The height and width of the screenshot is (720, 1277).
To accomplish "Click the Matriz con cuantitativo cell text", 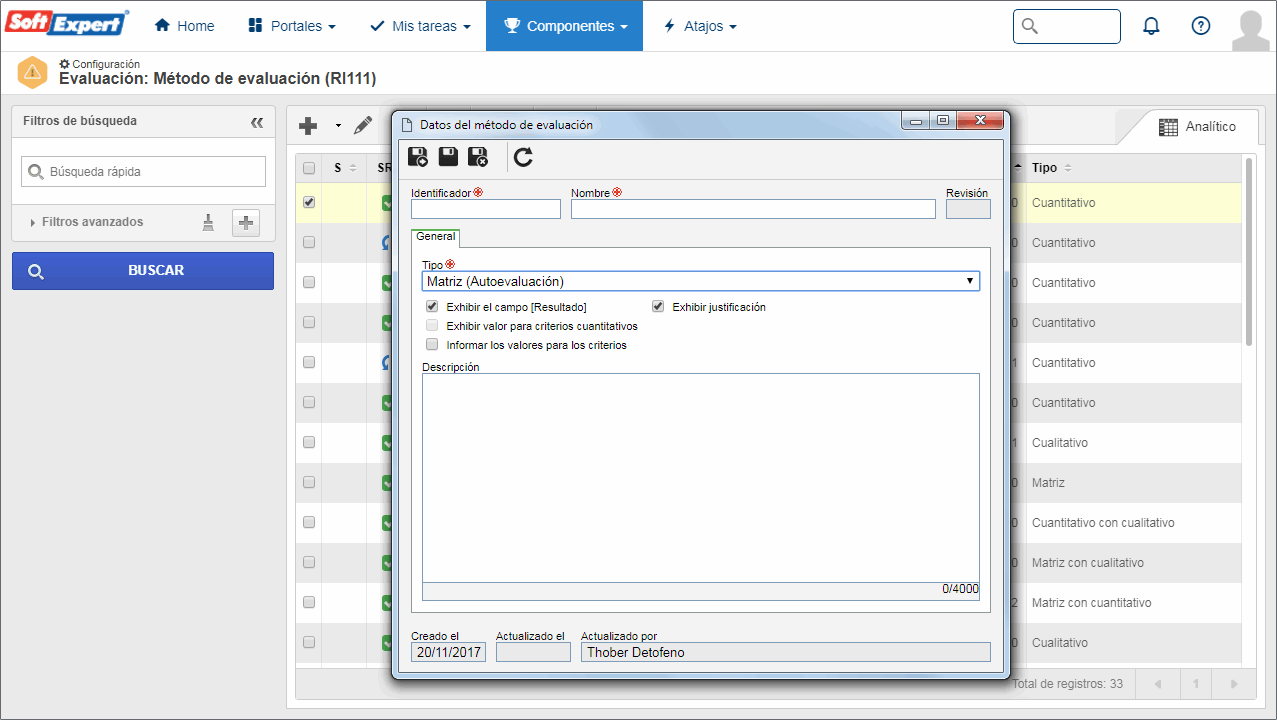I will tap(1092, 603).
